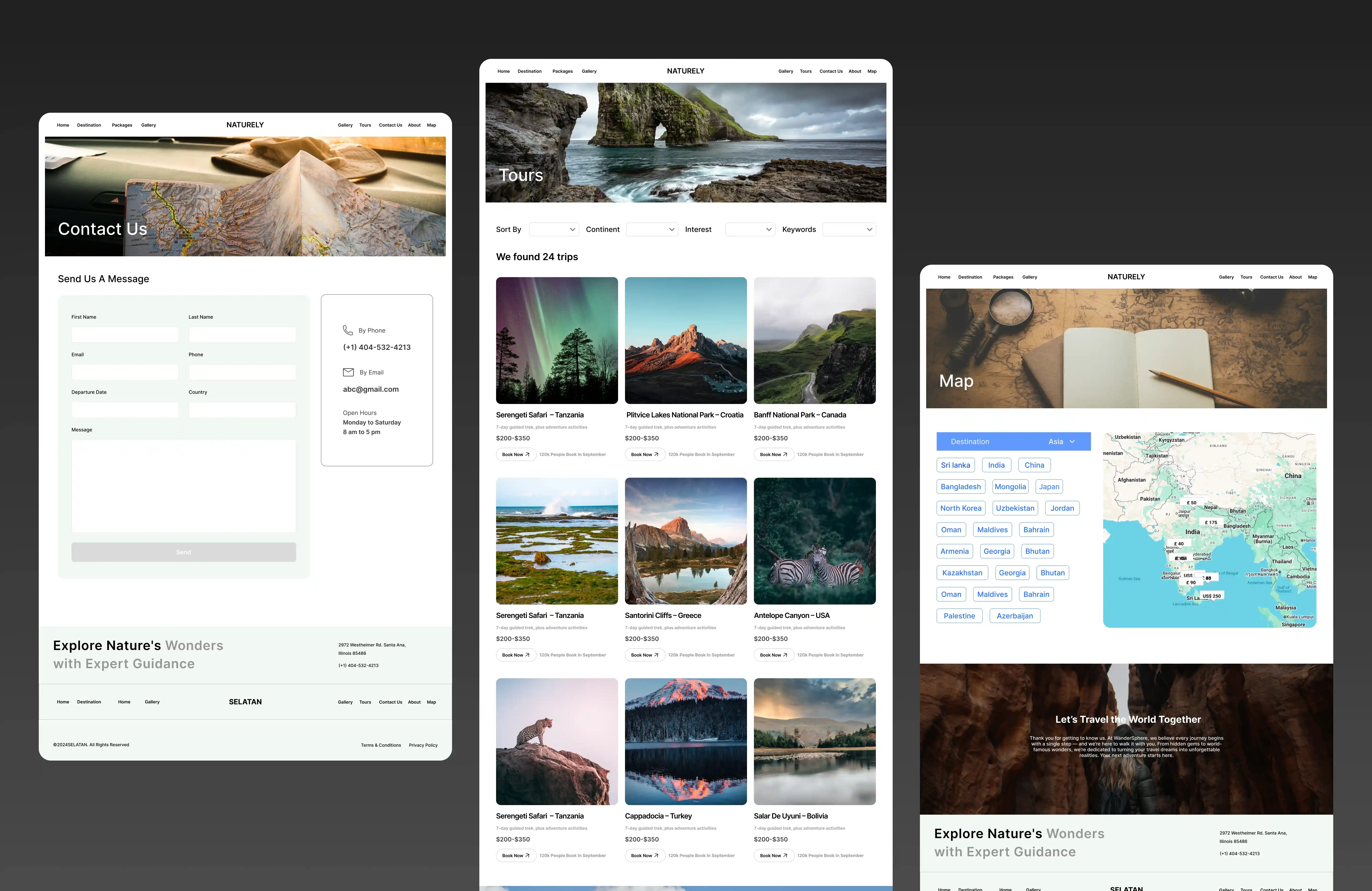The height and width of the screenshot is (891, 1372).
Task: Open the Privacy Policy footer link
Action: (x=423, y=745)
